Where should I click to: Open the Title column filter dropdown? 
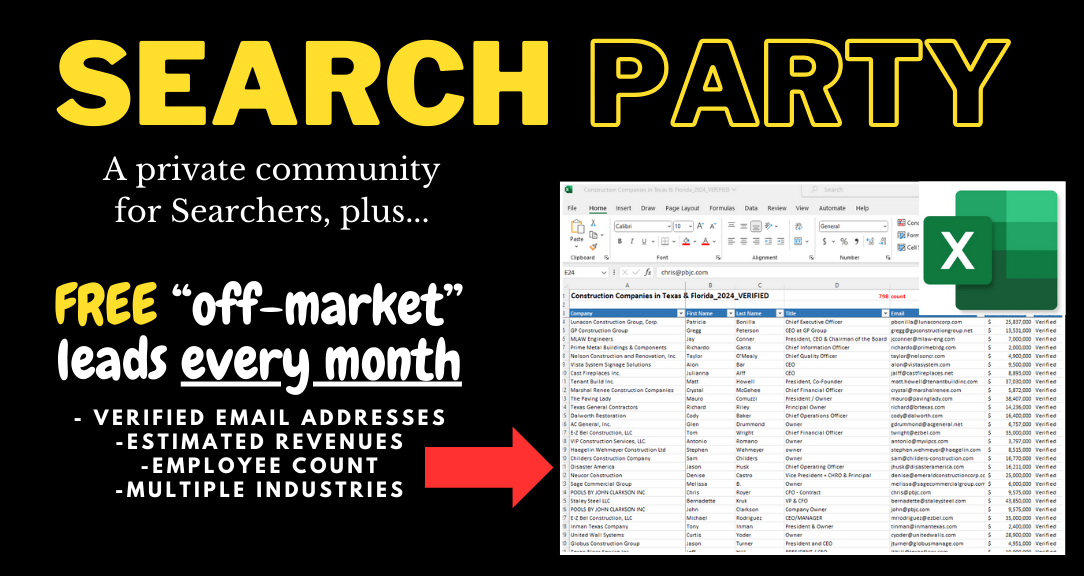point(885,313)
